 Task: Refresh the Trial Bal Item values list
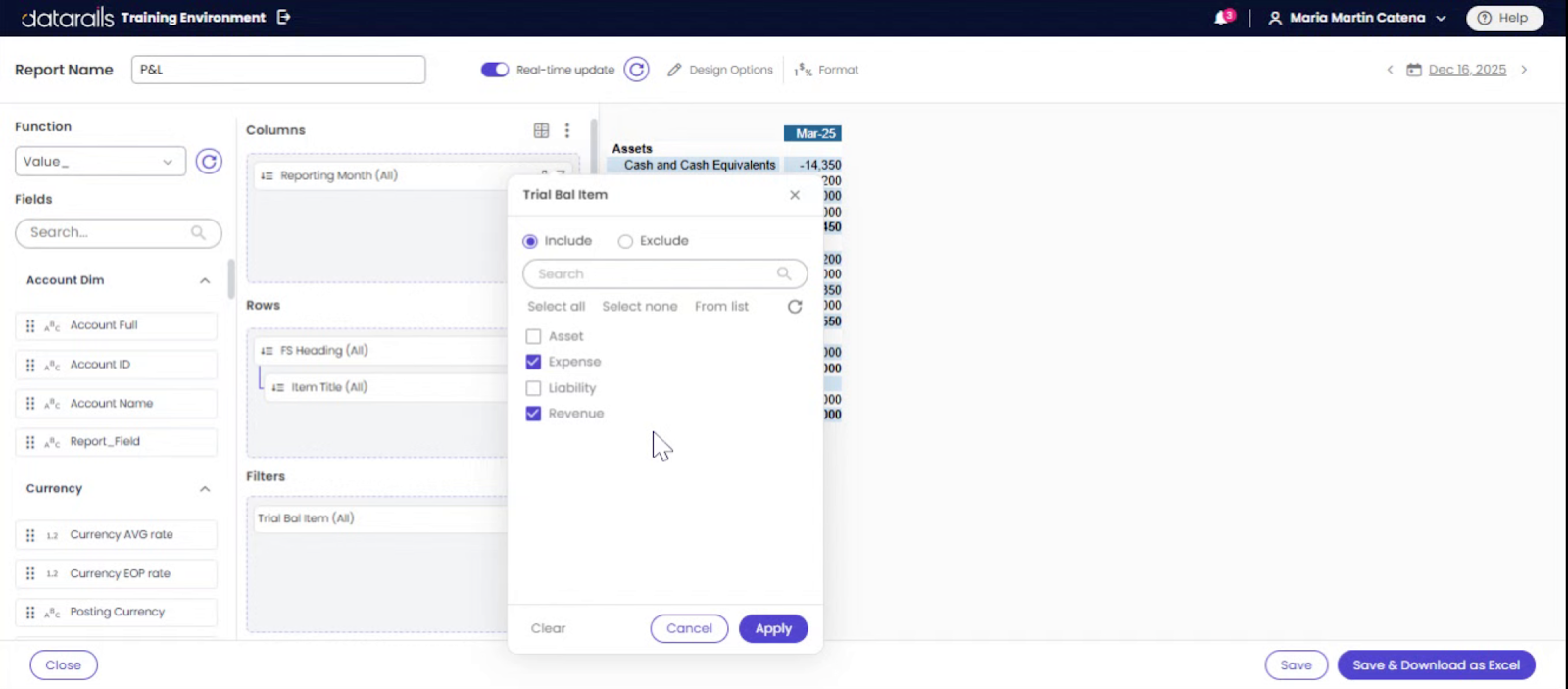(x=795, y=307)
